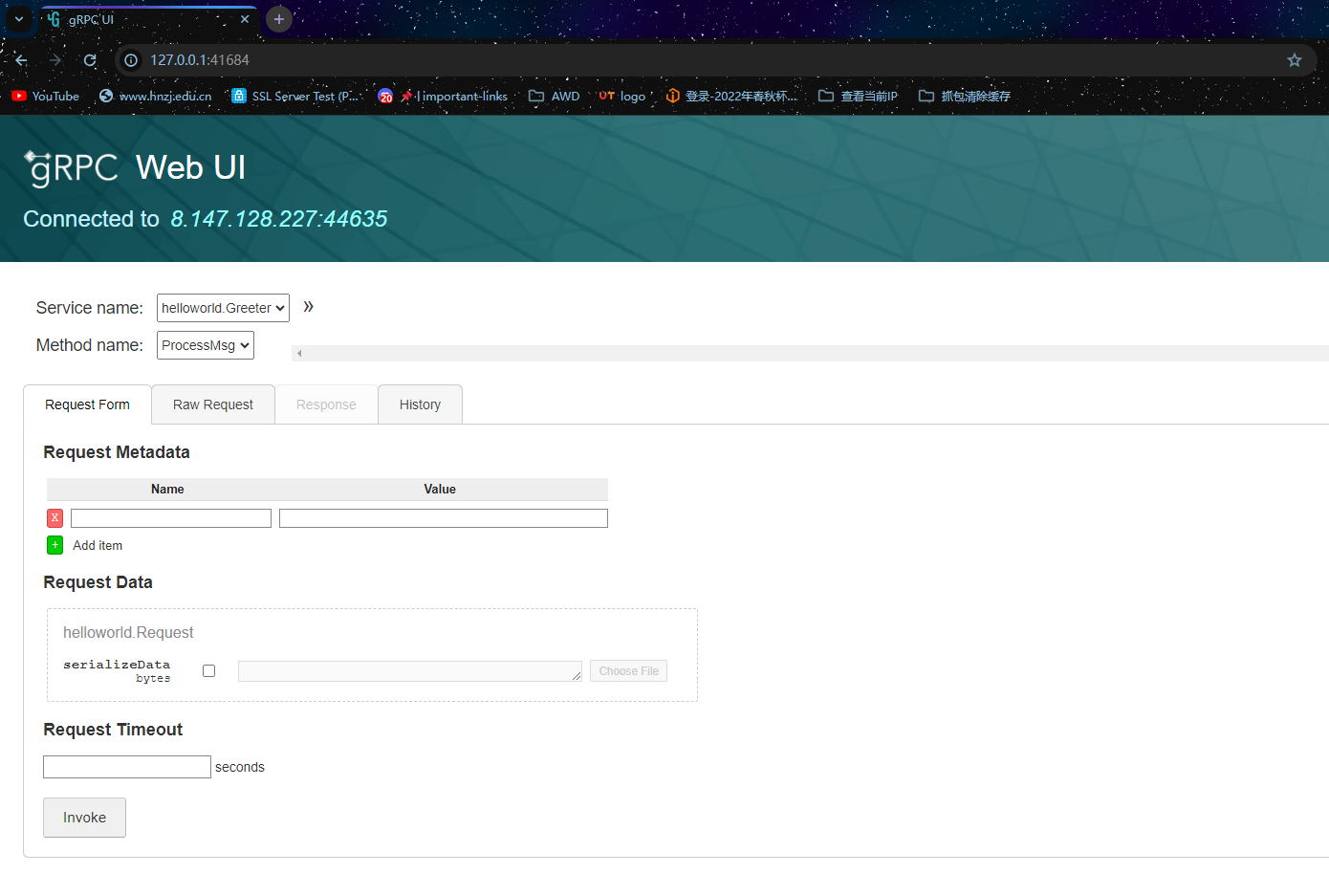Viewport: 1329px width, 896px height.
Task: Reload the page with the refresh icon
Action: point(90,60)
